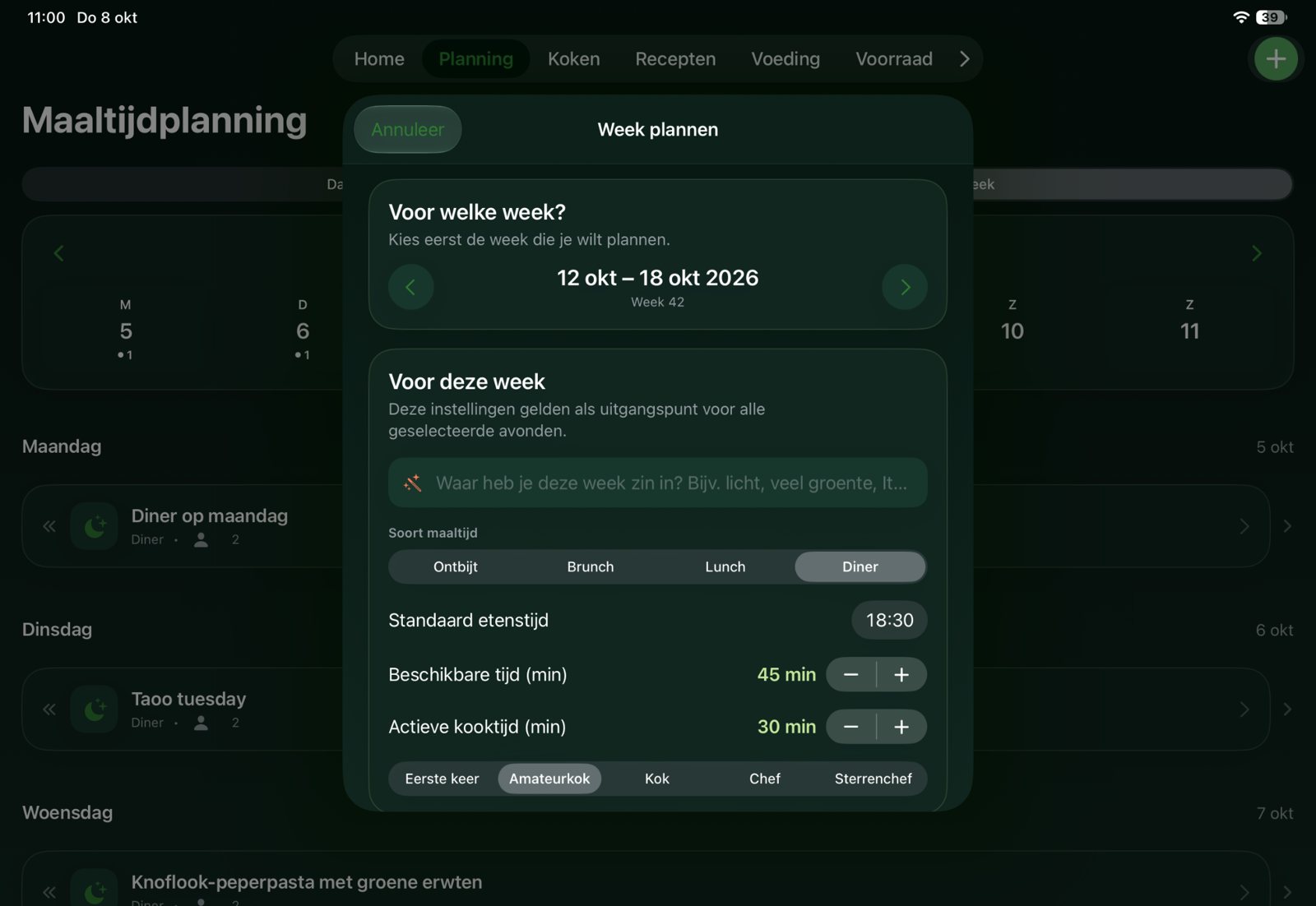Increase Beschikbare tijd with plus
The height and width of the screenshot is (906, 1316).
click(901, 674)
